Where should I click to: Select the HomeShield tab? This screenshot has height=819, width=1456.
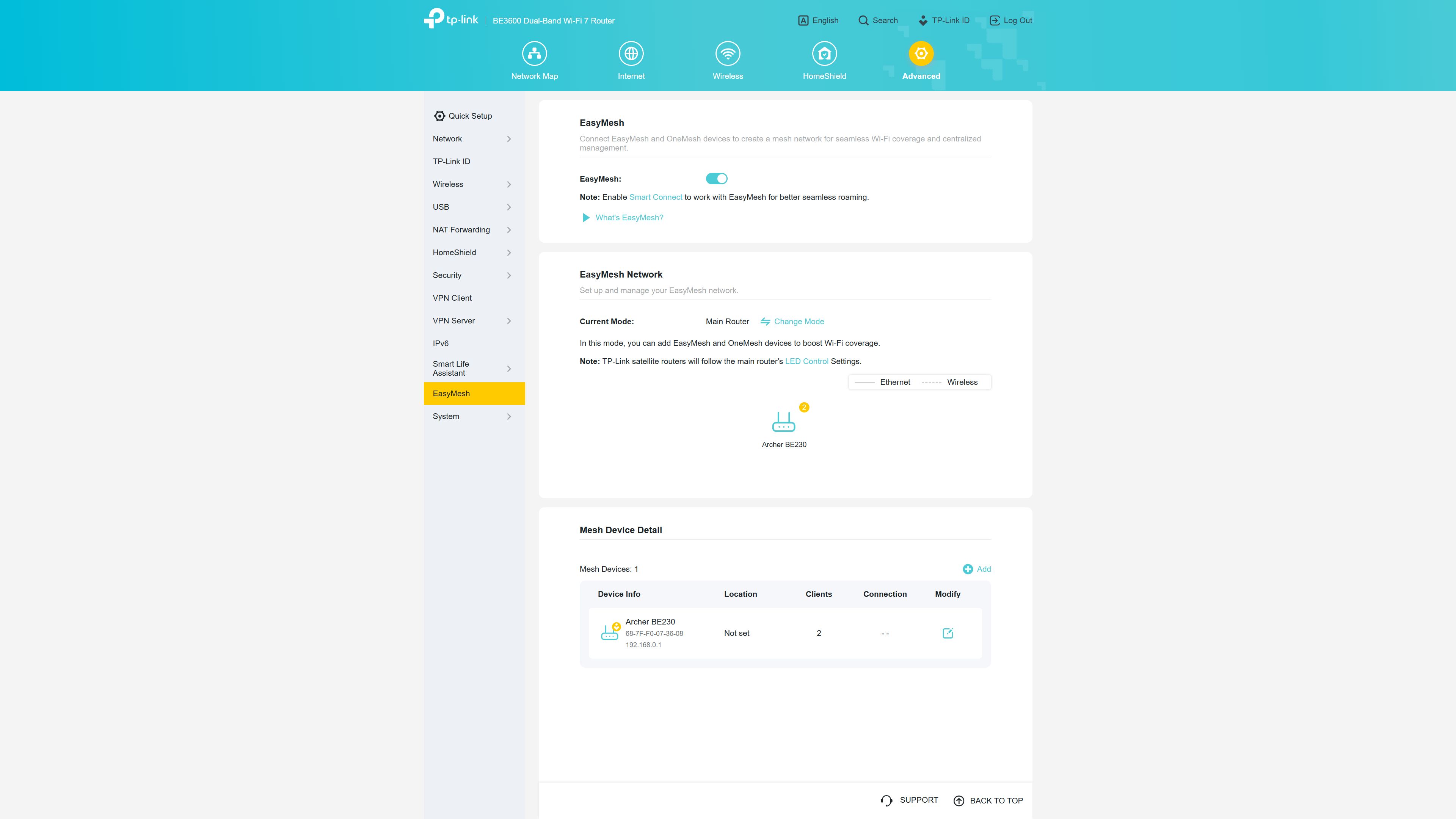(x=824, y=60)
